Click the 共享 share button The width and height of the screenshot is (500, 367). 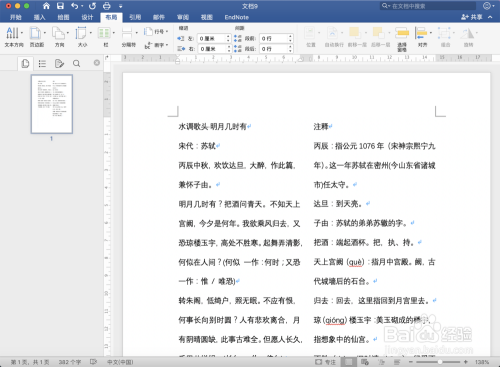point(472,17)
